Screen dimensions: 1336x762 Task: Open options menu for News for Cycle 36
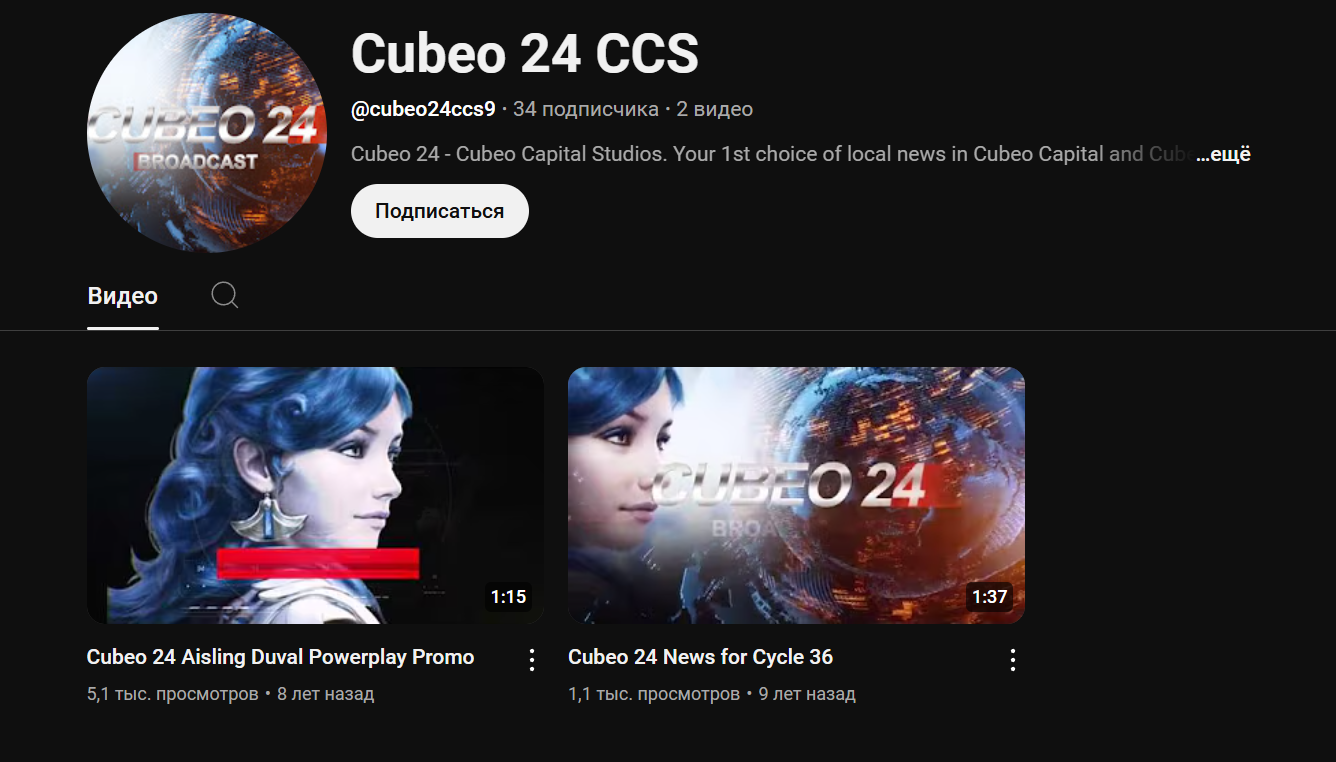click(x=1013, y=659)
